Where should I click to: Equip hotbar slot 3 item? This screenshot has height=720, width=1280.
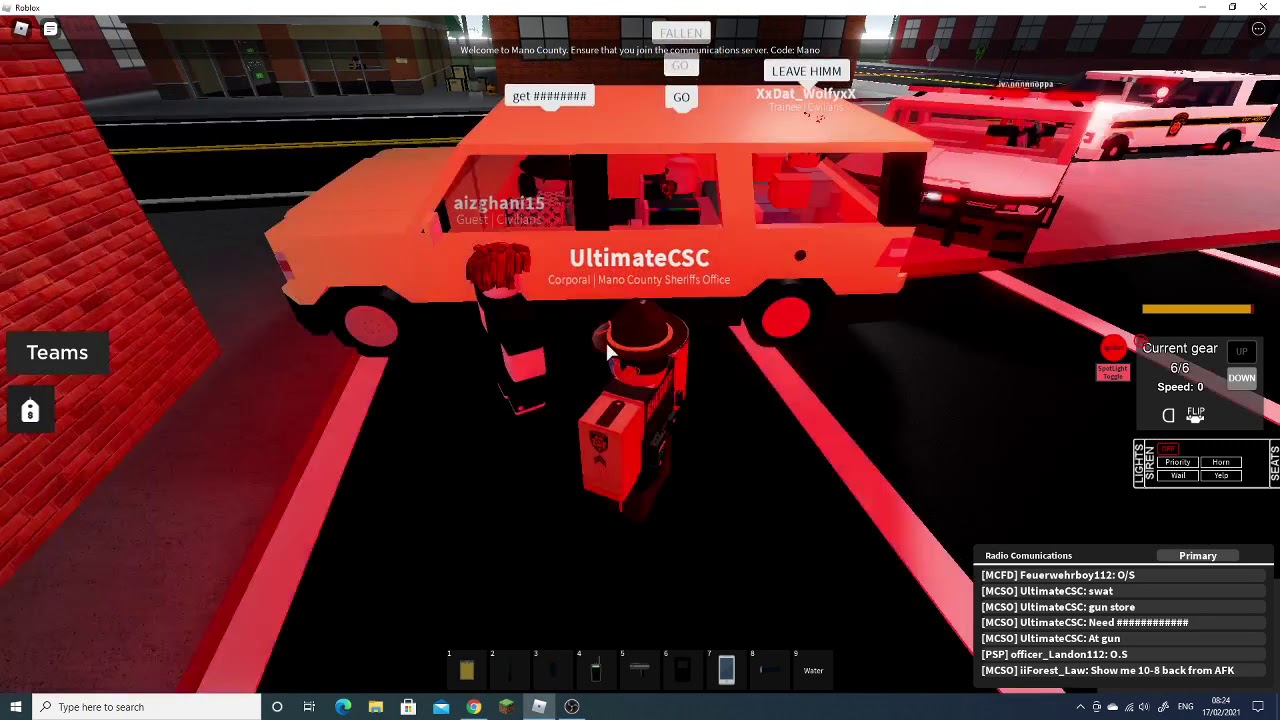click(553, 670)
